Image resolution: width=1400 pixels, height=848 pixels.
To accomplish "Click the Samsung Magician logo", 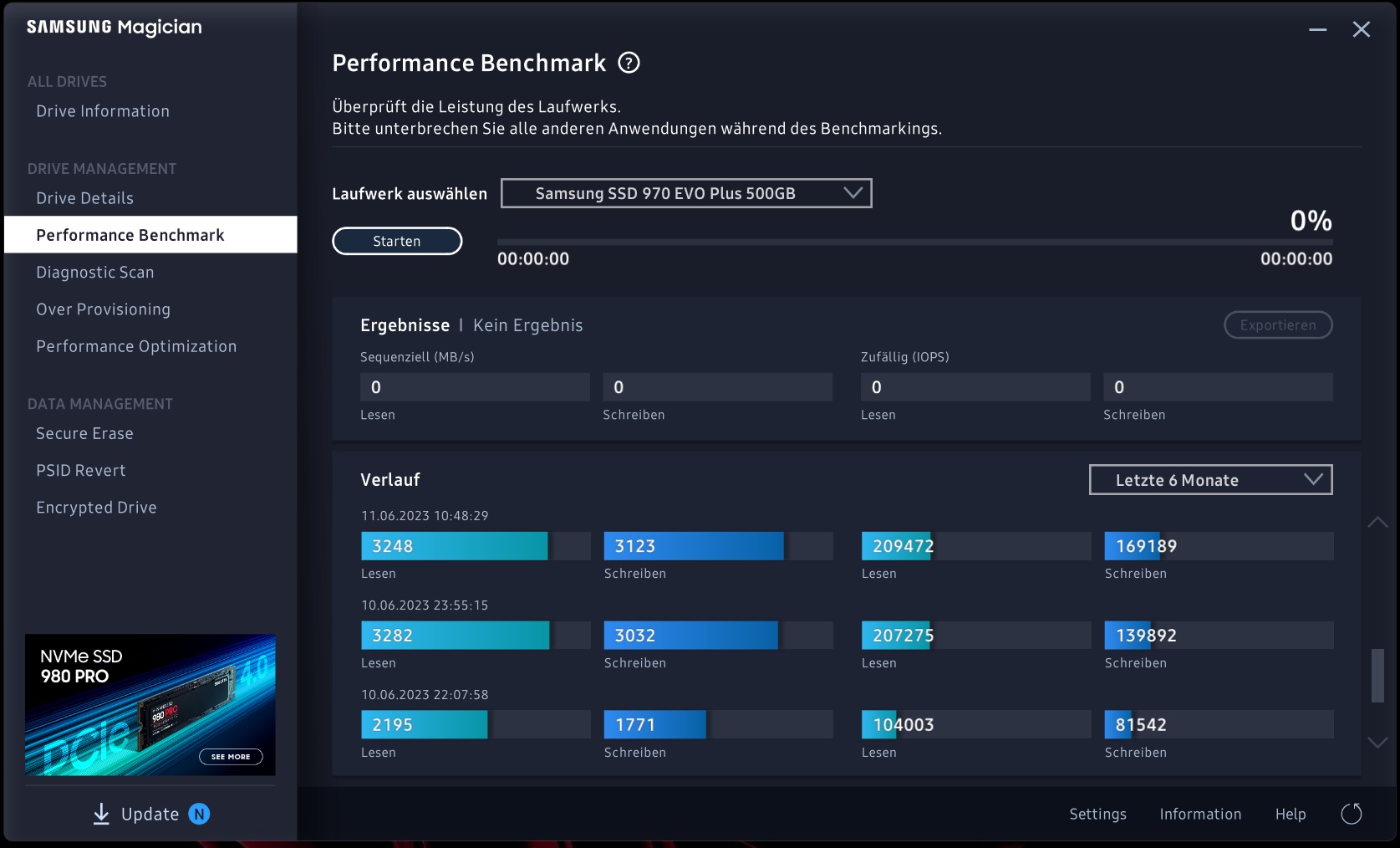I will coord(115,28).
